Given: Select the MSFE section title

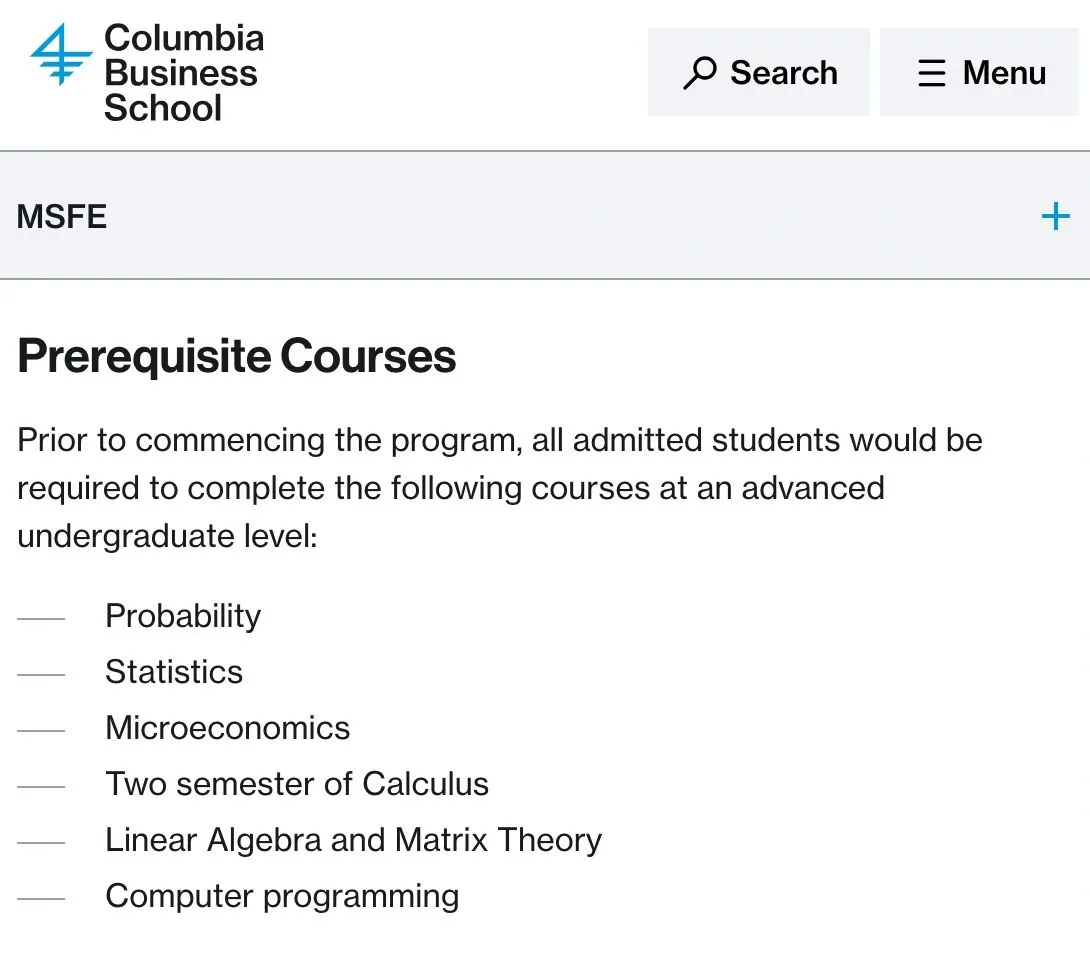Looking at the screenshot, I should click(62, 216).
